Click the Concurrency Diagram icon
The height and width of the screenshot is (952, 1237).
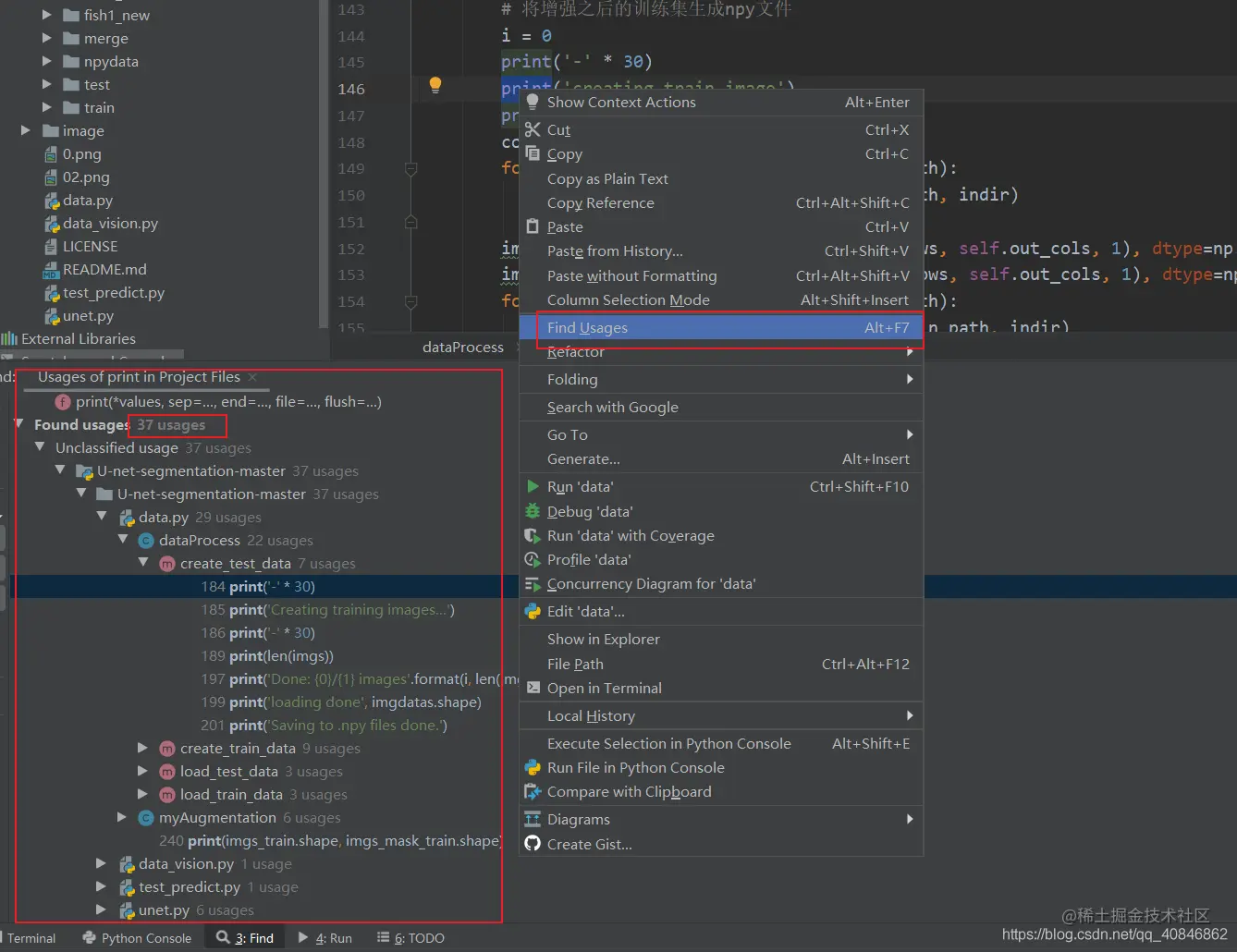[533, 583]
